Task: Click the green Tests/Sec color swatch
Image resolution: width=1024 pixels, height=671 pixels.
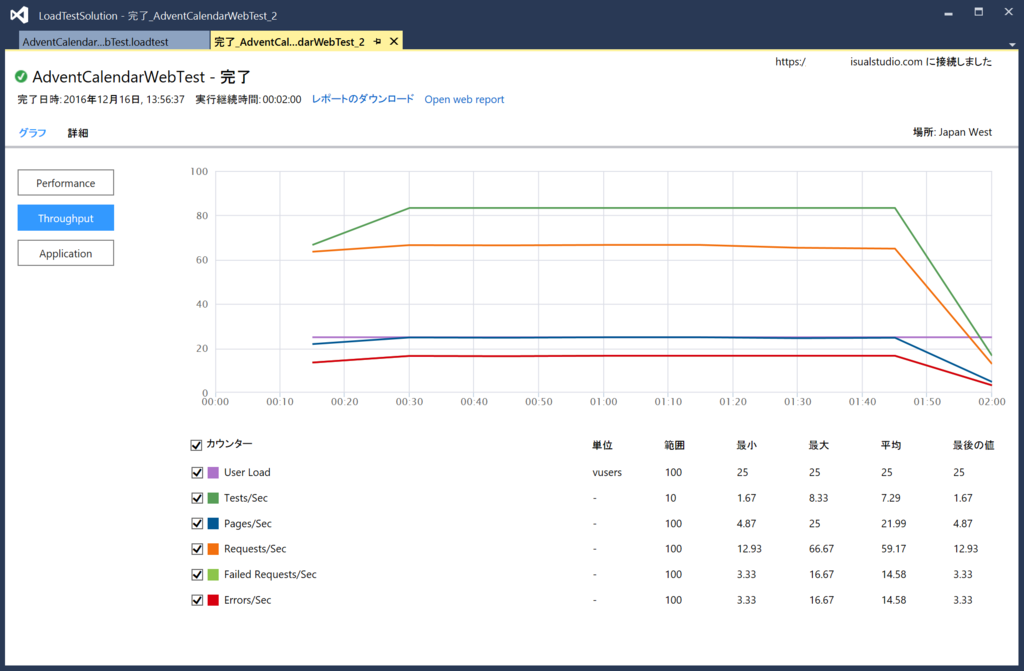Action: [213, 498]
